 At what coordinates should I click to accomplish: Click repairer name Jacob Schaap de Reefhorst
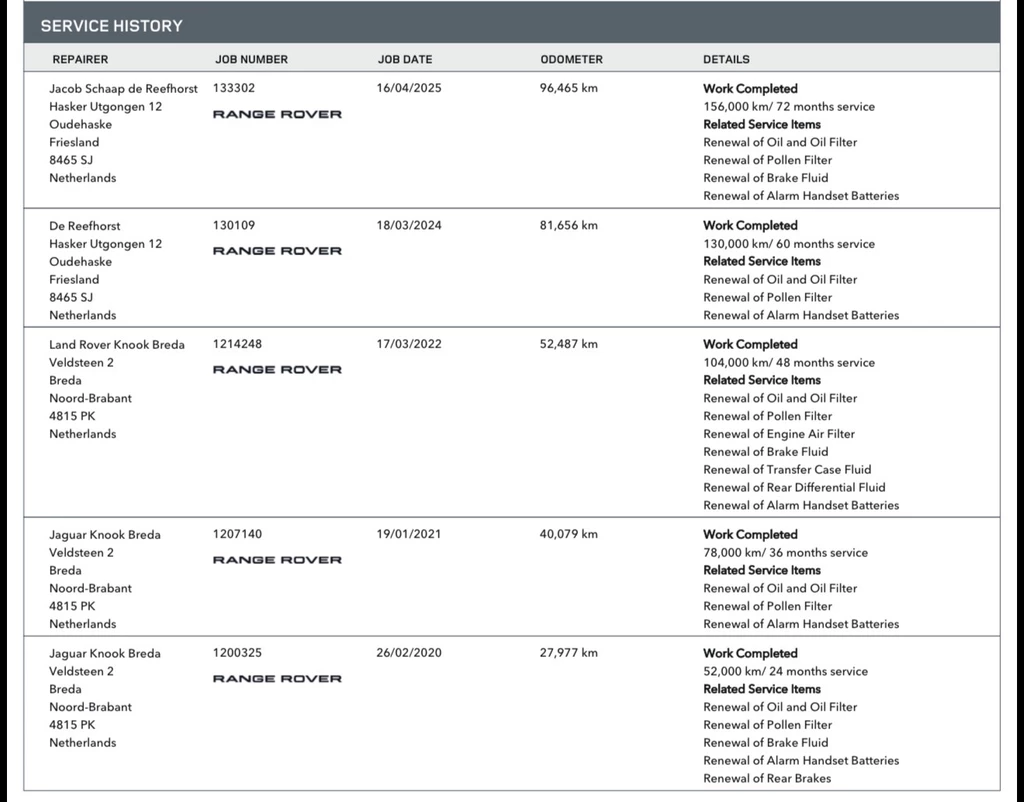(123, 88)
